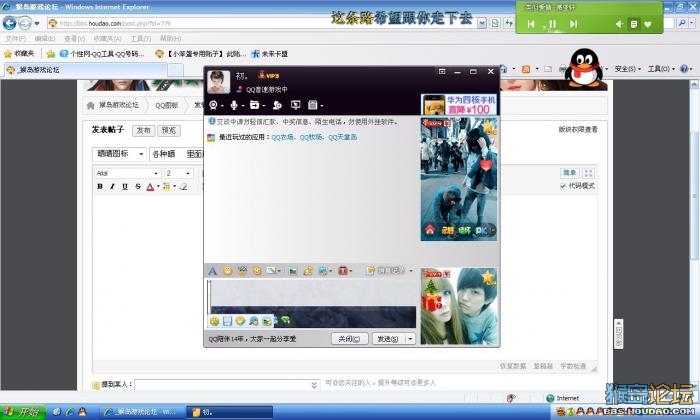Click the 预览 preview button

click(169, 130)
